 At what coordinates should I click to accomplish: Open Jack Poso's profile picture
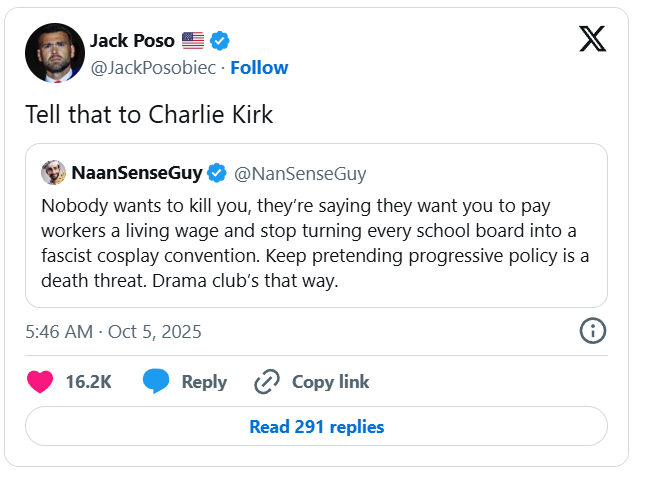pyautogui.click(x=54, y=53)
